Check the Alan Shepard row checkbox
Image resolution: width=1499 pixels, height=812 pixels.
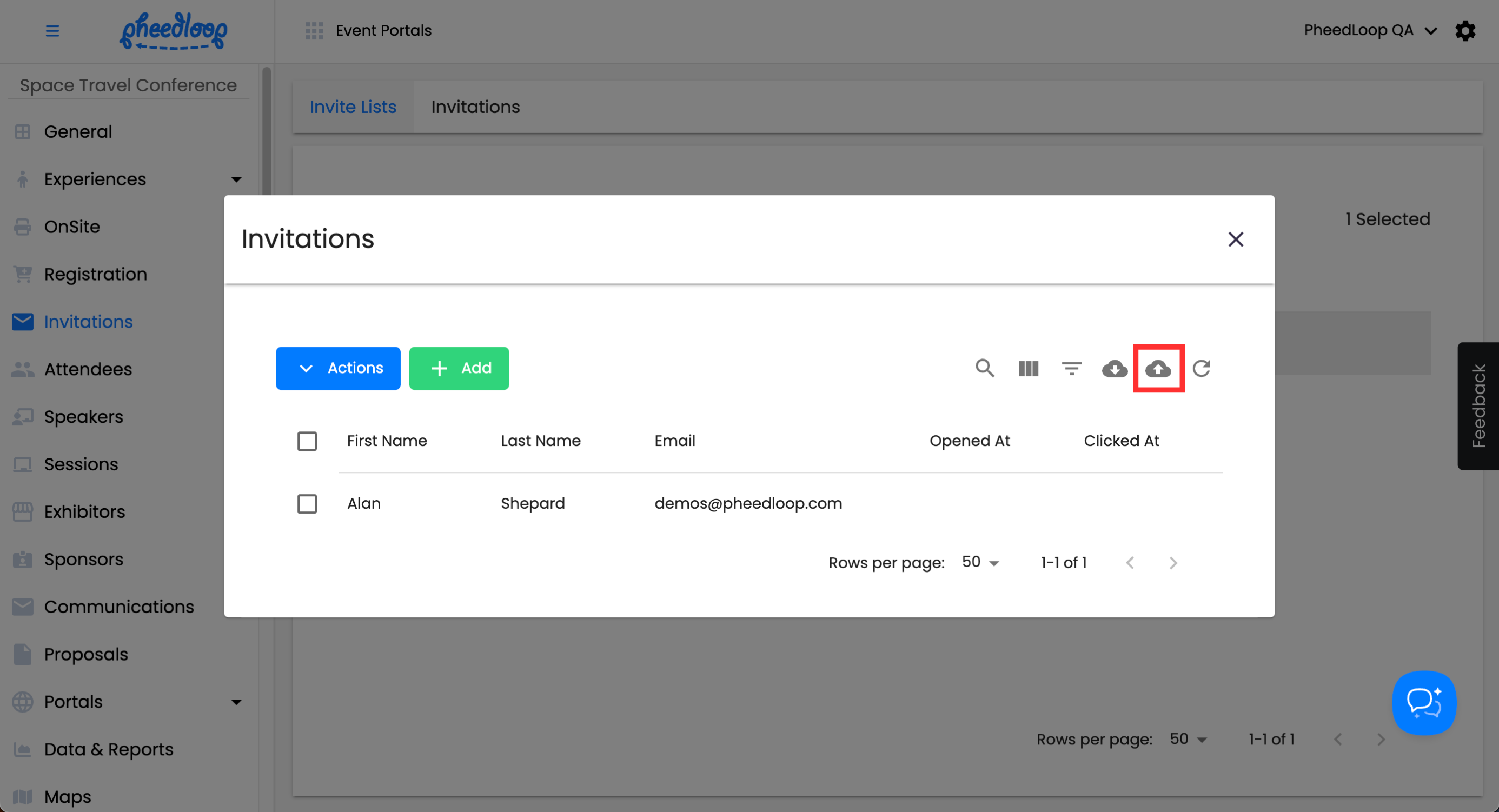(307, 504)
